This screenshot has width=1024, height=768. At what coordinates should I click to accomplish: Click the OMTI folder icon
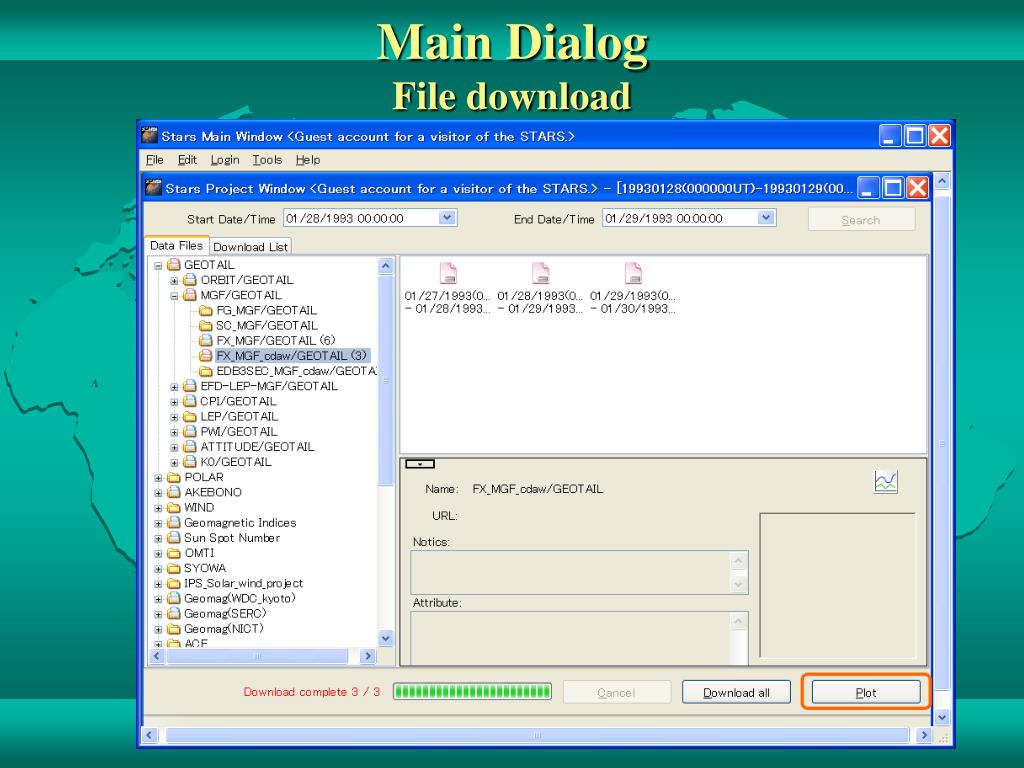(174, 552)
